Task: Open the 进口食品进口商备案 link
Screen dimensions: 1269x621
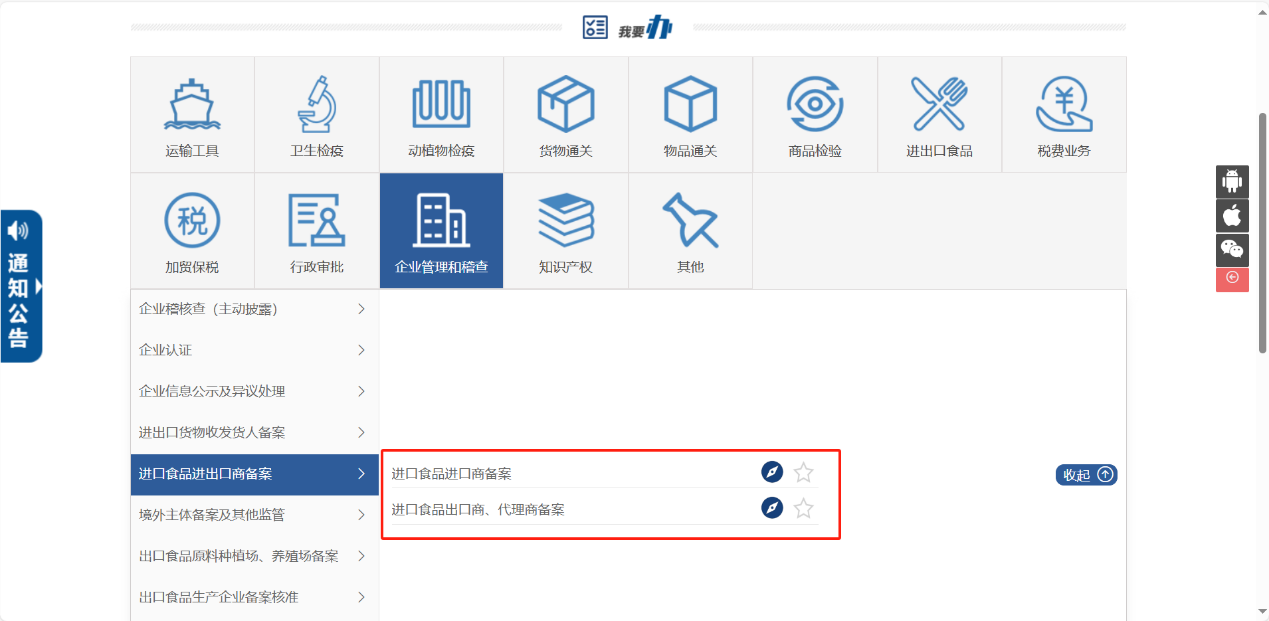Action: 451,474
